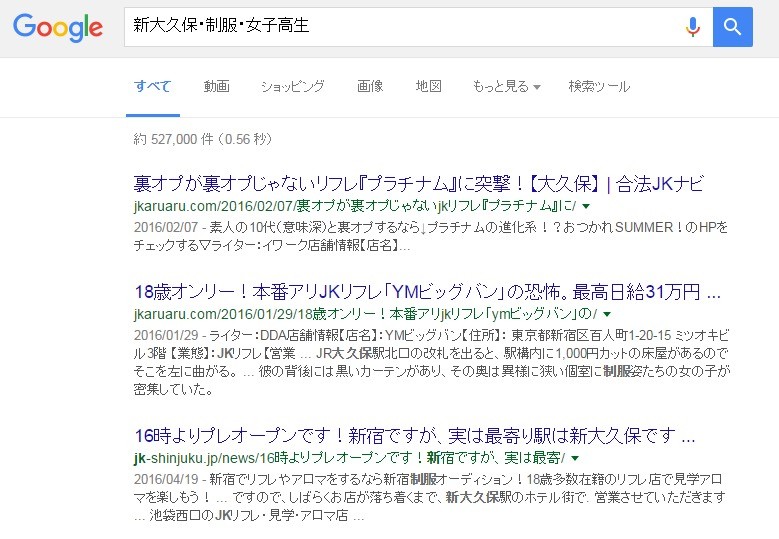The width and height of the screenshot is (779, 539).
Task: Click the jk-shinjuku.jp/news green URL text
Action: (x=349, y=458)
